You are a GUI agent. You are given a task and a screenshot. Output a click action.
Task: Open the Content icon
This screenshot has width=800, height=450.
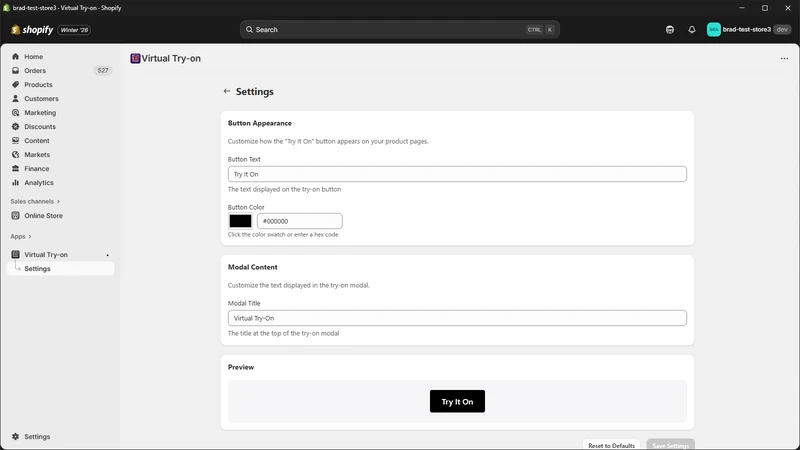click(x=15, y=140)
